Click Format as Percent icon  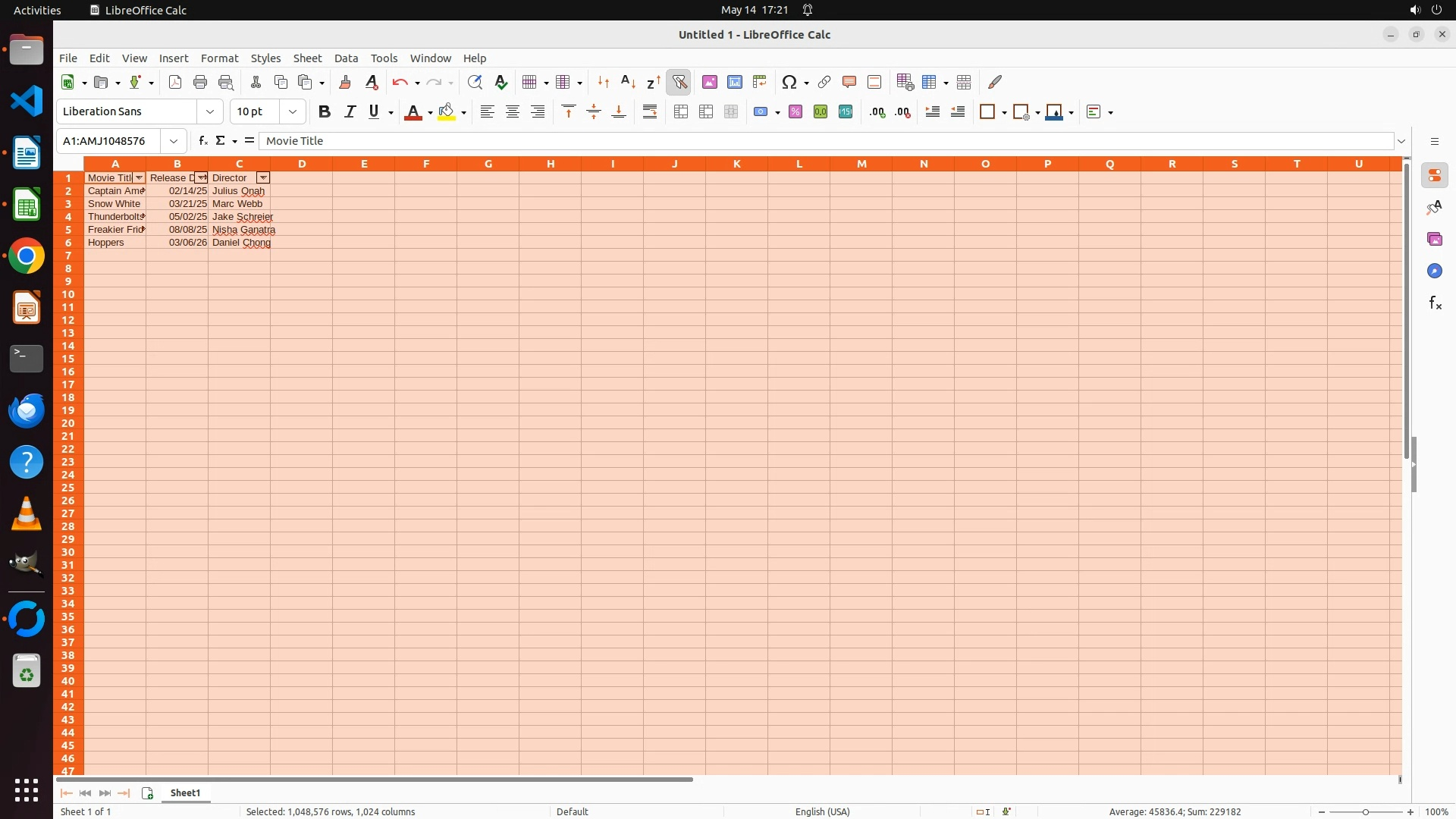pyautogui.click(x=795, y=112)
